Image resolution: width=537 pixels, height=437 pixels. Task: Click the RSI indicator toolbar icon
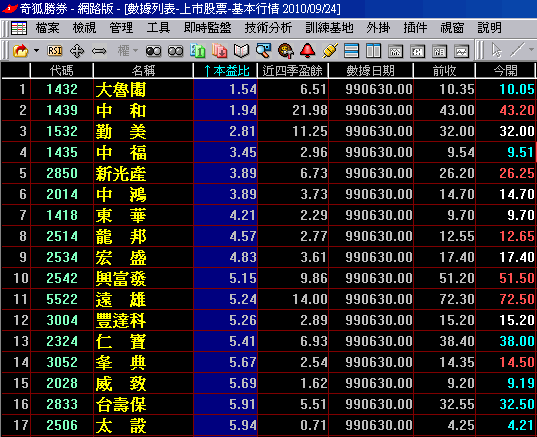pos(55,51)
